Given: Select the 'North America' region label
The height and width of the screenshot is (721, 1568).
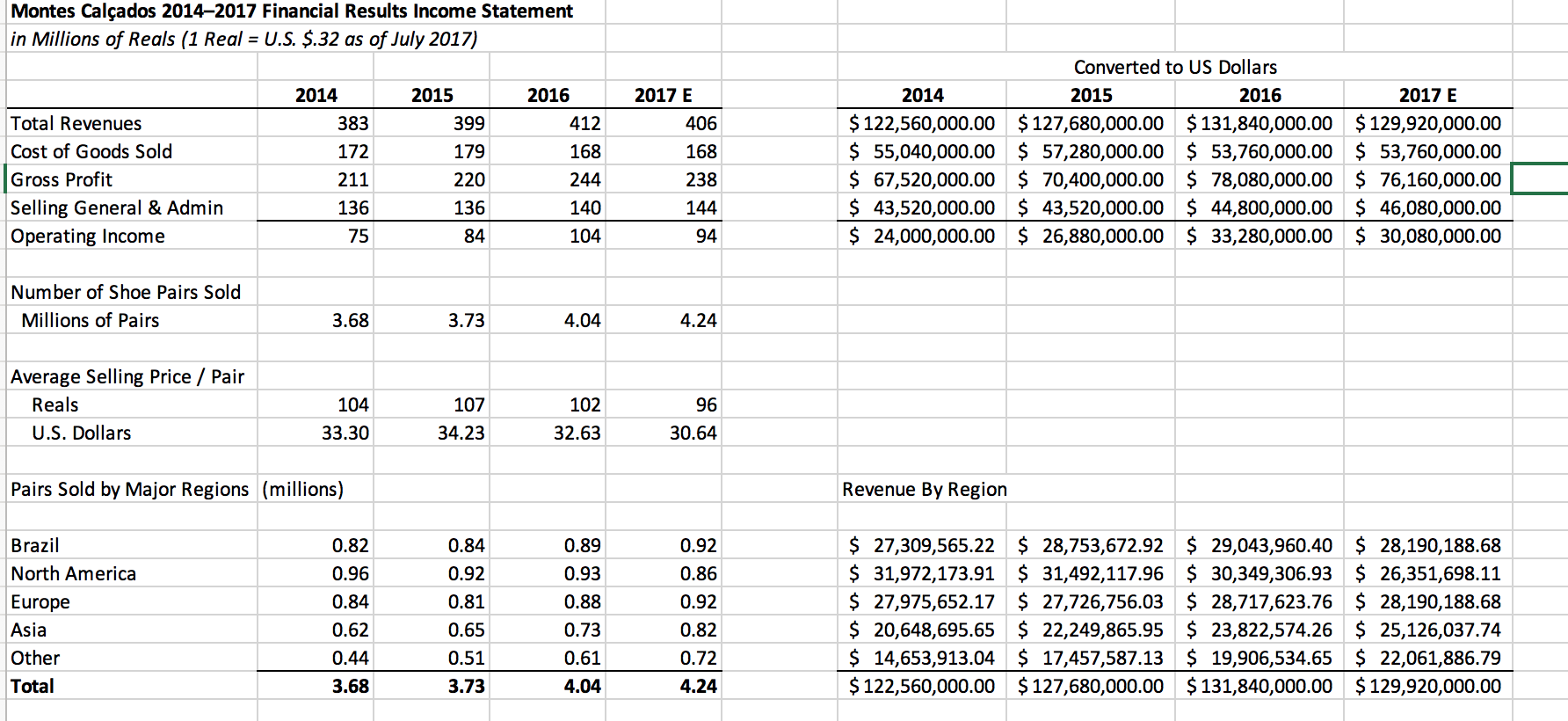Looking at the screenshot, I should click(x=74, y=574).
